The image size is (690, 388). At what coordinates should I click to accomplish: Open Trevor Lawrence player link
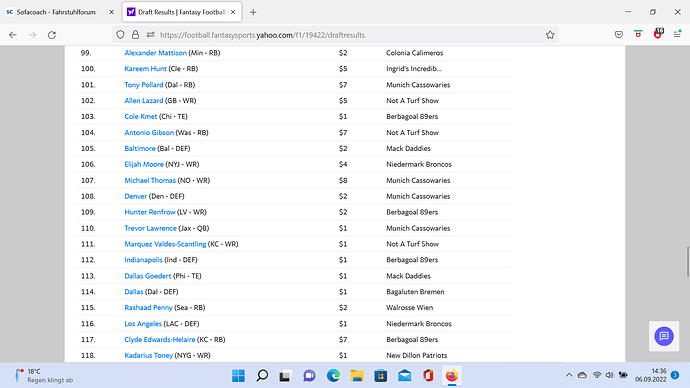pos(150,228)
